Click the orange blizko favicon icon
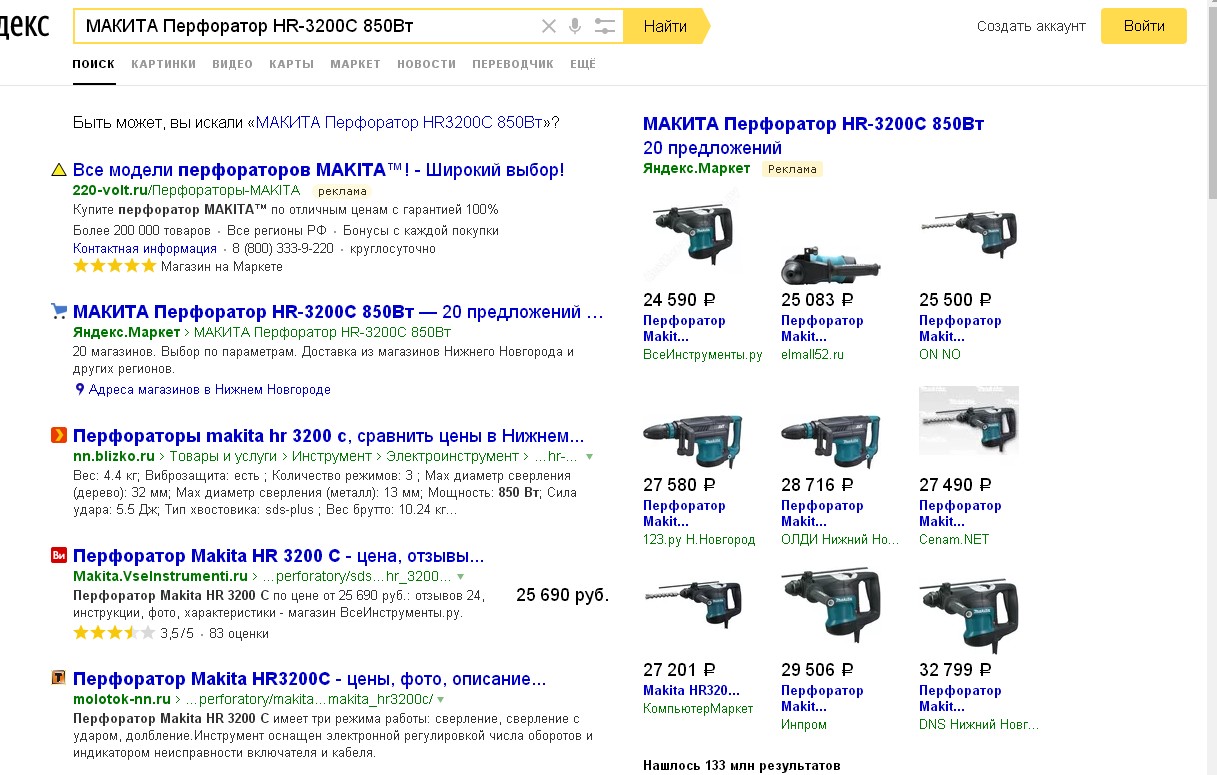This screenshot has height=775, width=1217. (59, 435)
